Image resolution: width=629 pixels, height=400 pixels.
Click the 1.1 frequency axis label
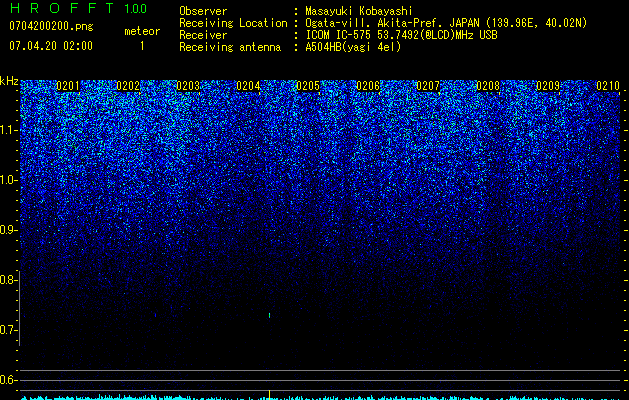pos(8,130)
